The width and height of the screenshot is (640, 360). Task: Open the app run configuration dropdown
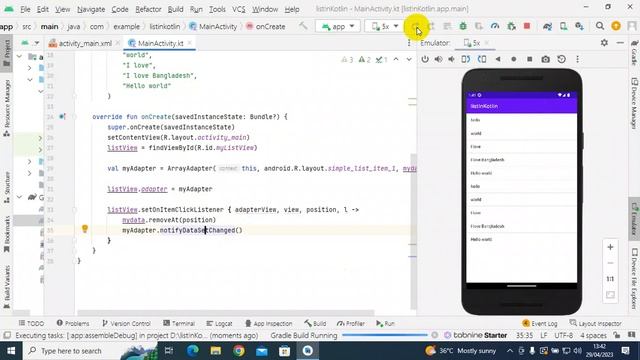pos(338,27)
